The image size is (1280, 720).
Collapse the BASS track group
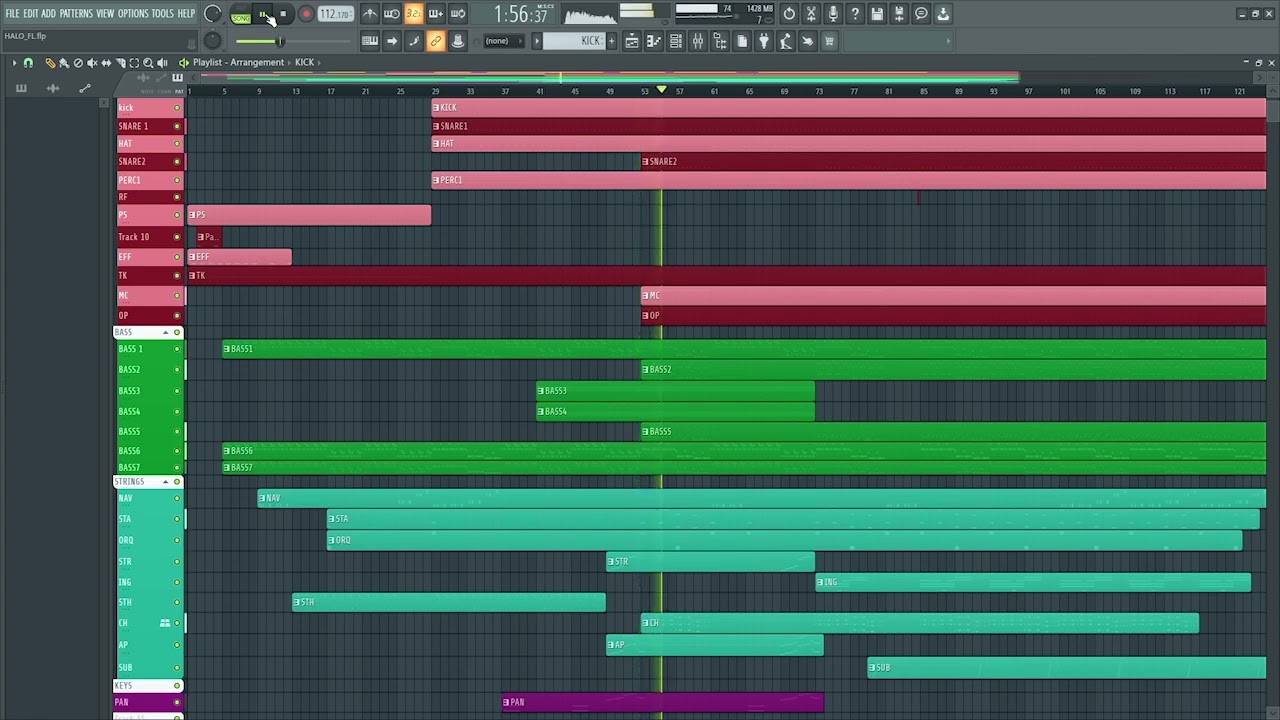pyautogui.click(x=166, y=332)
